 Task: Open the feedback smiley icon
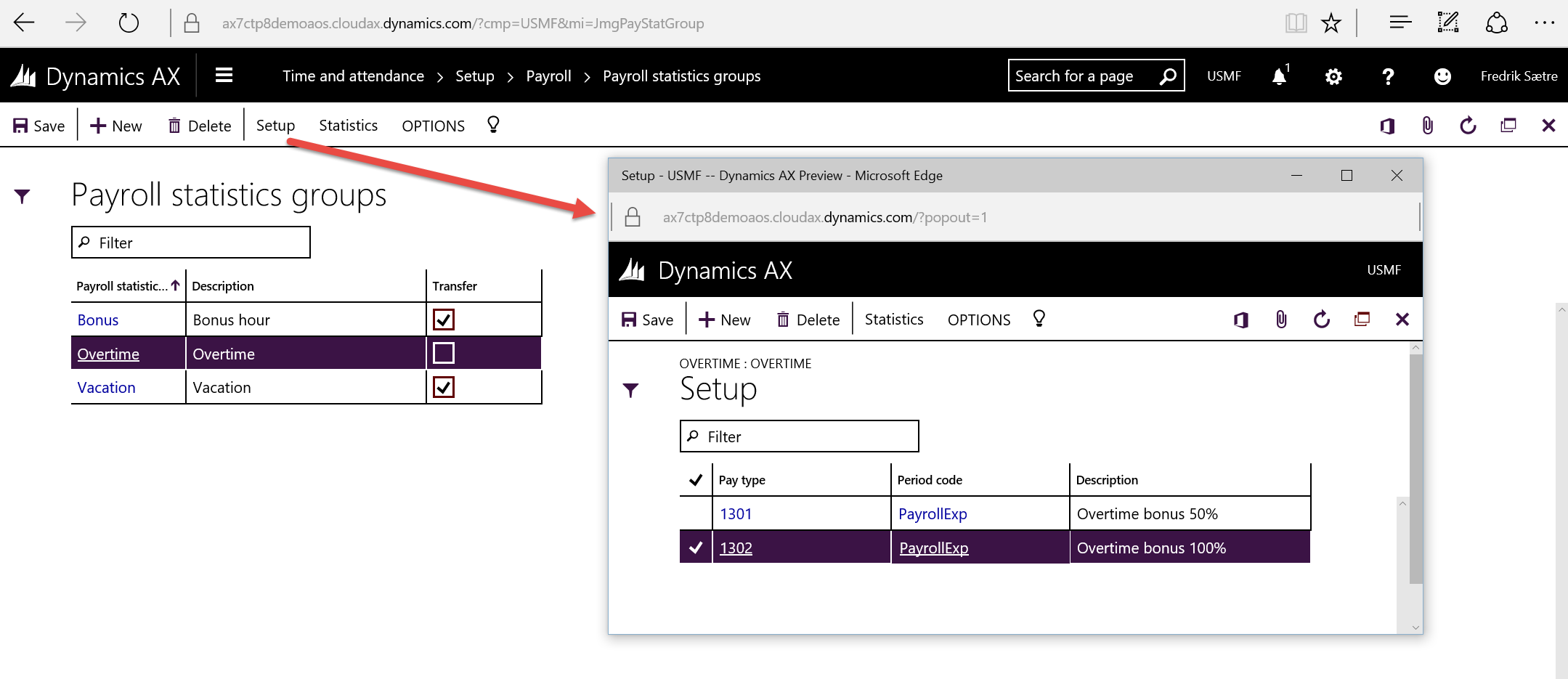tap(1442, 76)
